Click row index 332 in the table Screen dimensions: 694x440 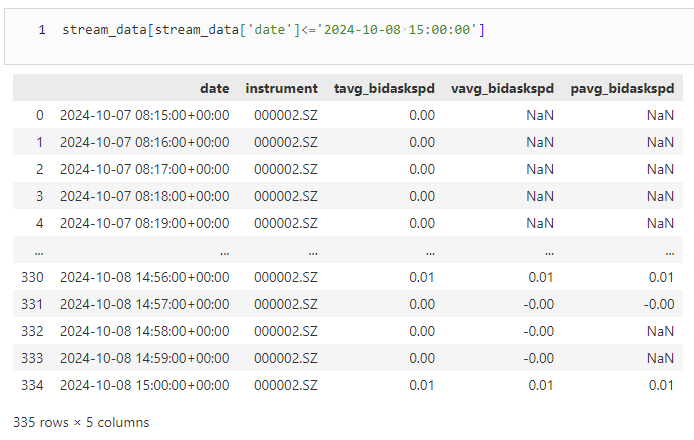pos(33,331)
